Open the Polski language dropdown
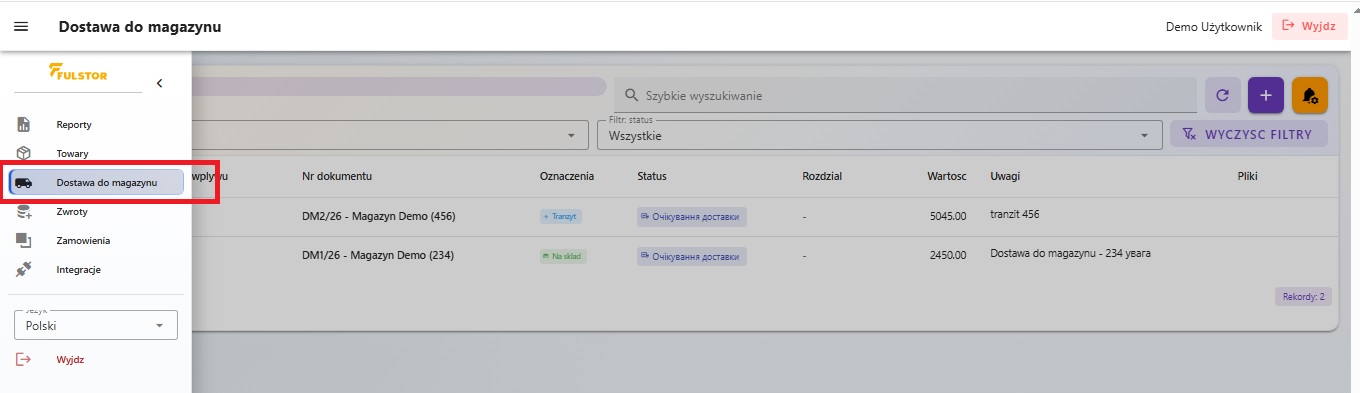The image size is (1360, 393). pos(96,325)
